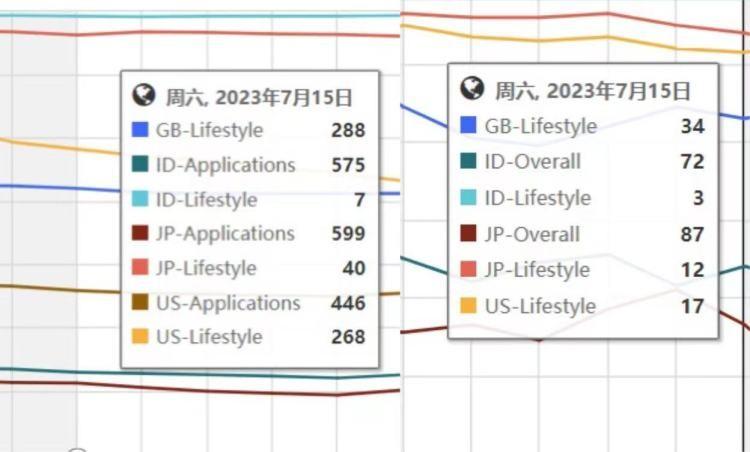
Task: Click the JP-Overall value 87
Action: tap(692, 235)
